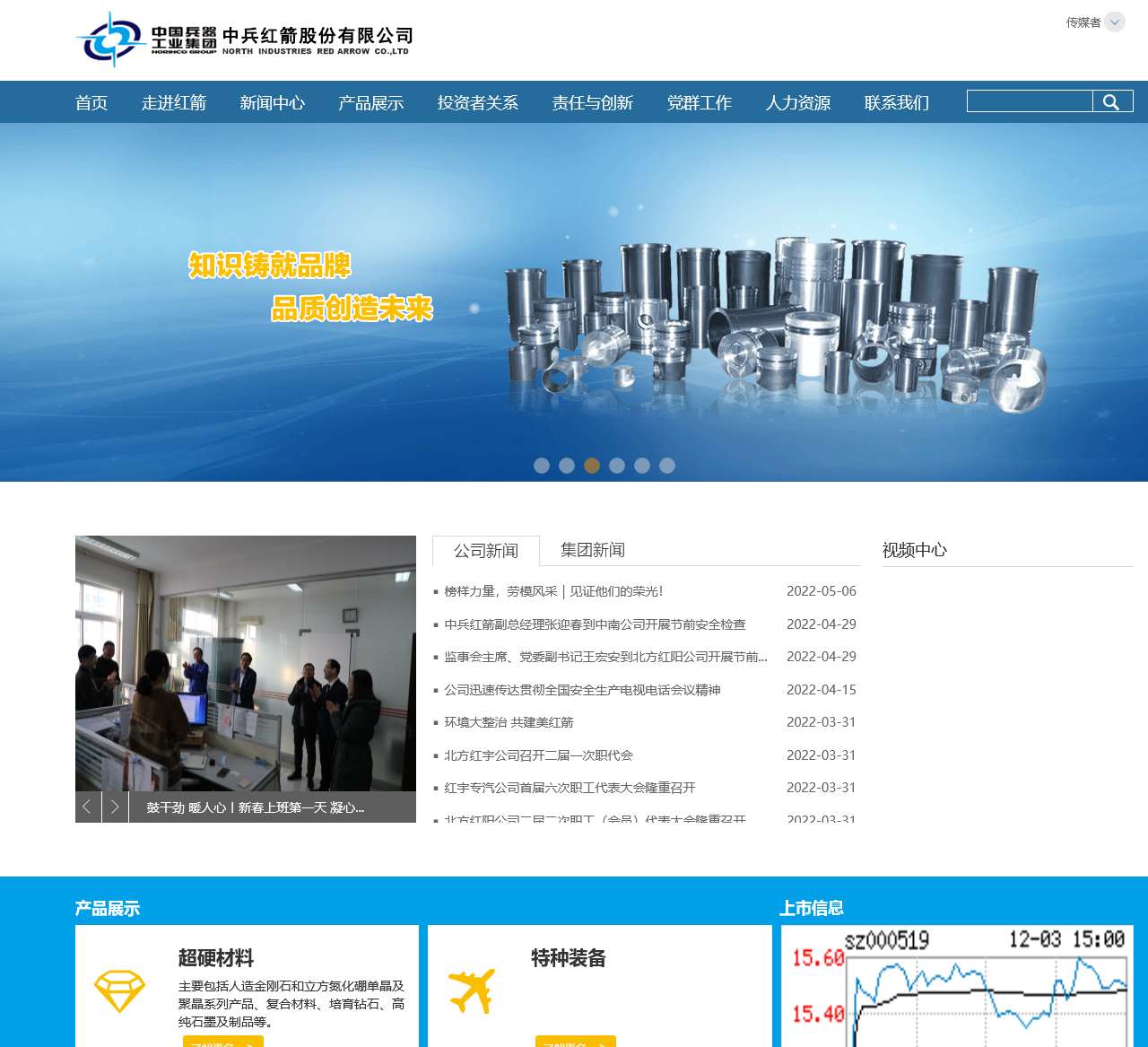Open 投资者关系 menu item
This screenshot has width=1148, height=1047.
click(x=478, y=103)
